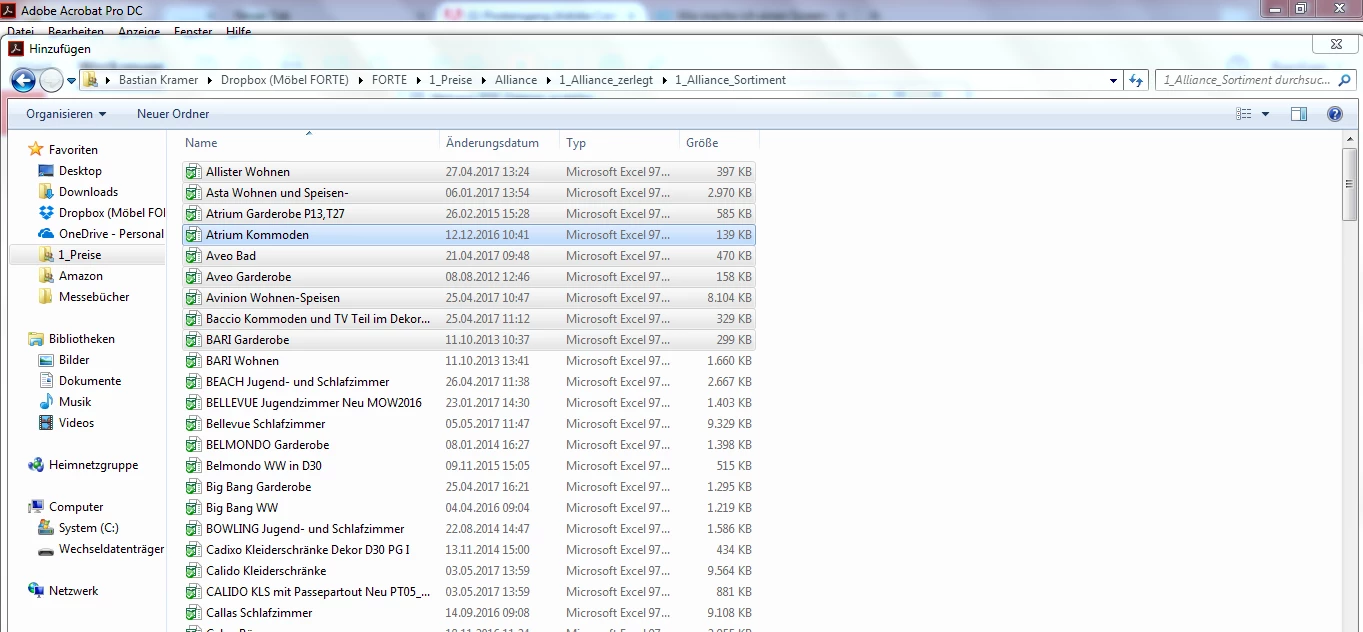Click the Neuer Ordner button
The image size is (1363, 632).
[x=173, y=114]
